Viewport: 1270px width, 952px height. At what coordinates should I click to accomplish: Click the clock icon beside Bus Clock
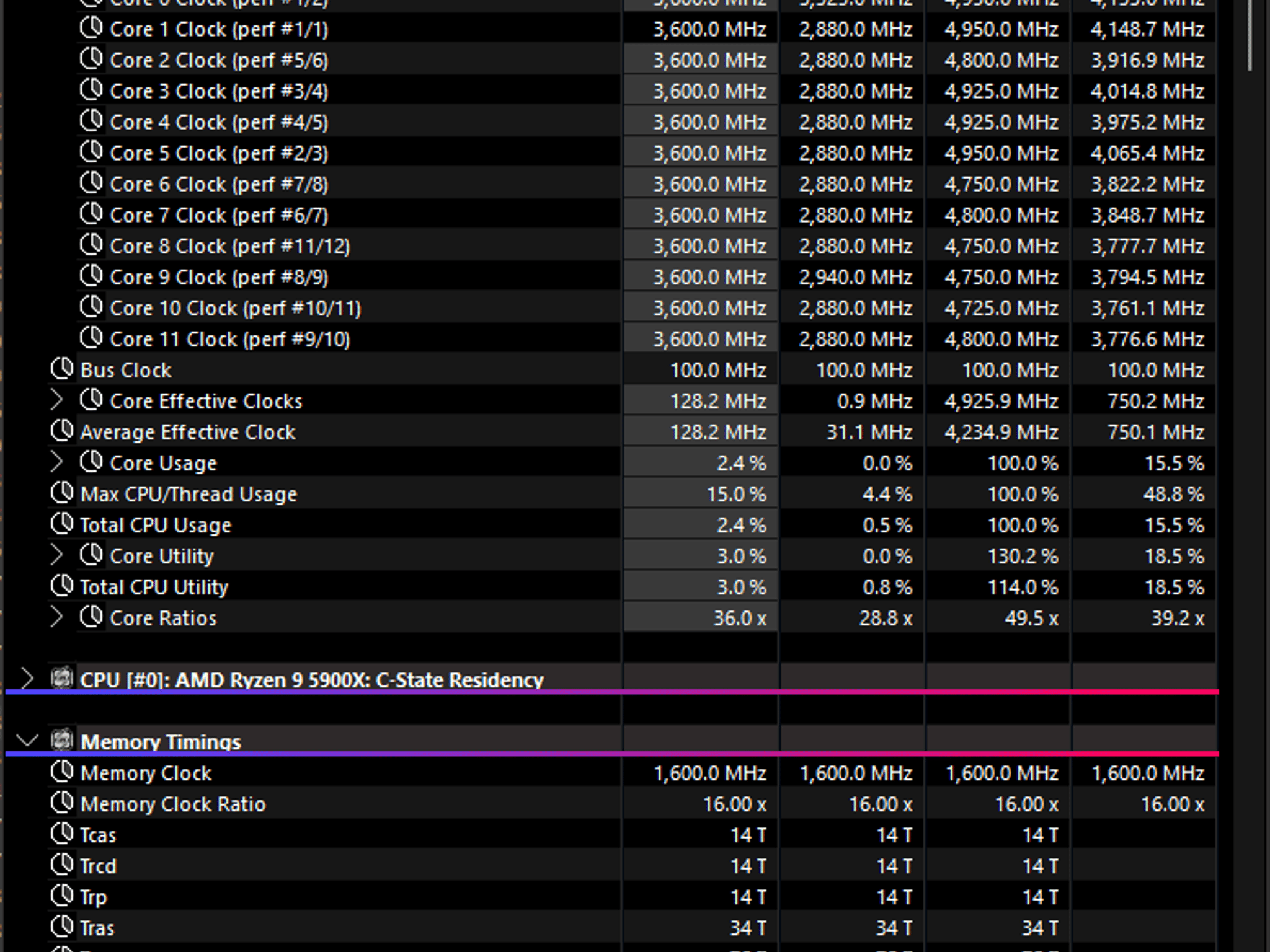tap(62, 369)
